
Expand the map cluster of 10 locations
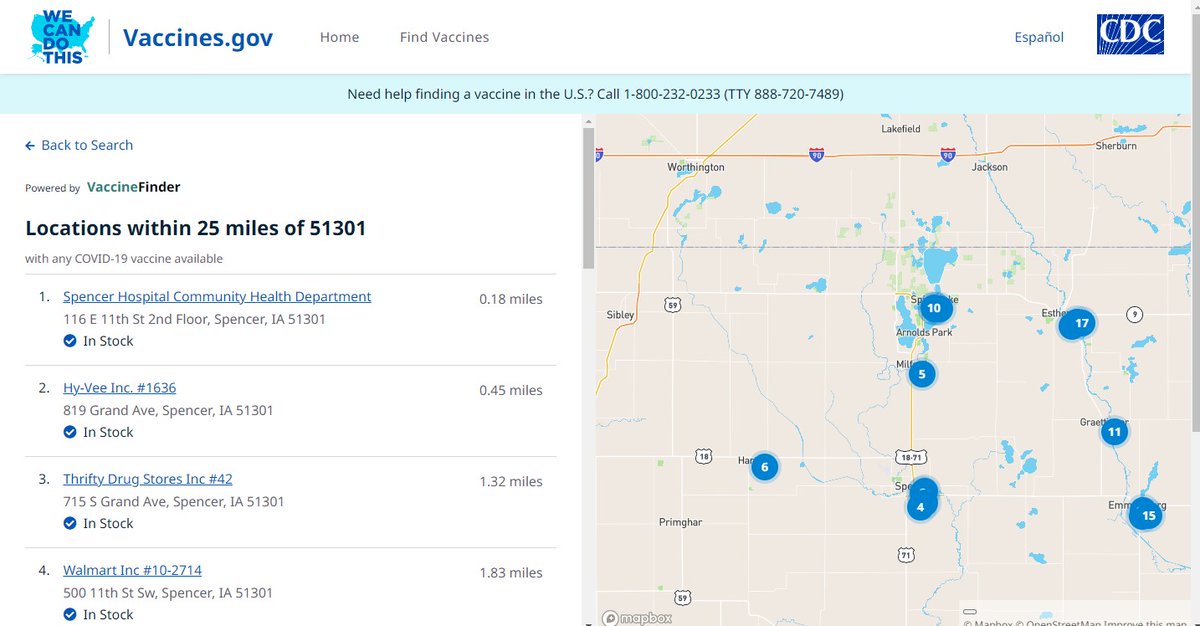pos(934,308)
